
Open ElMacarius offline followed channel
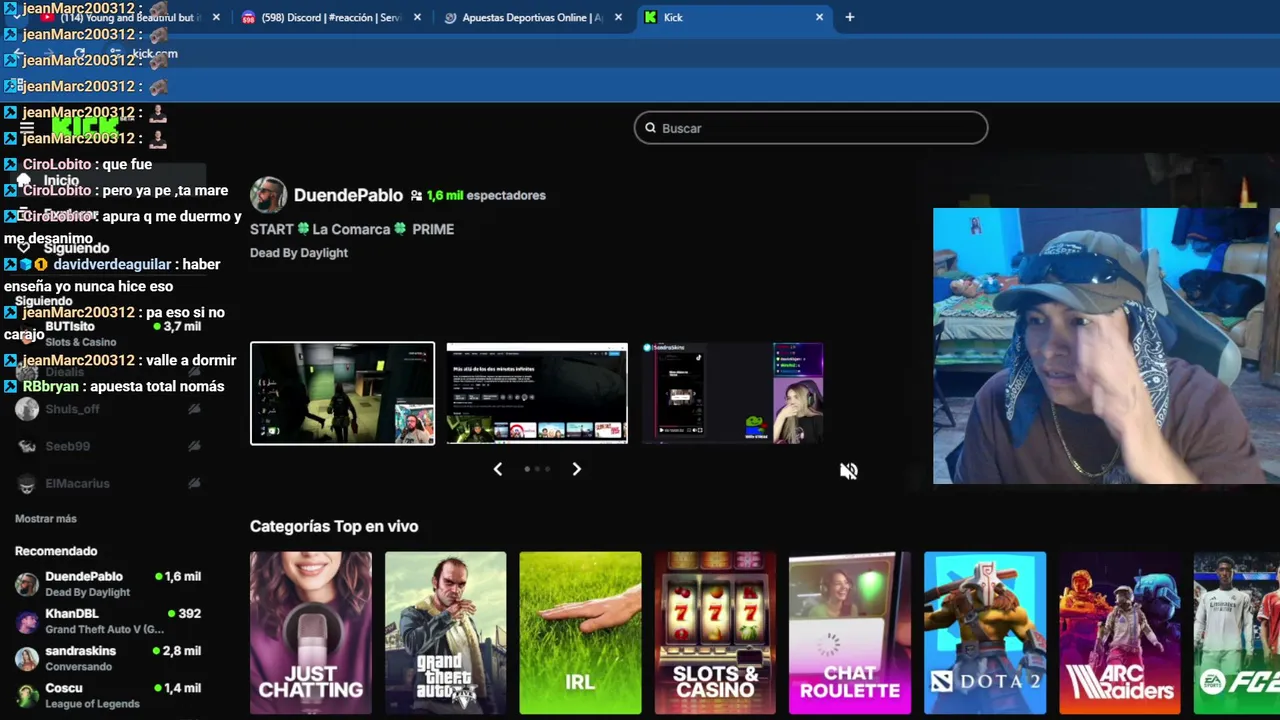[108, 483]
